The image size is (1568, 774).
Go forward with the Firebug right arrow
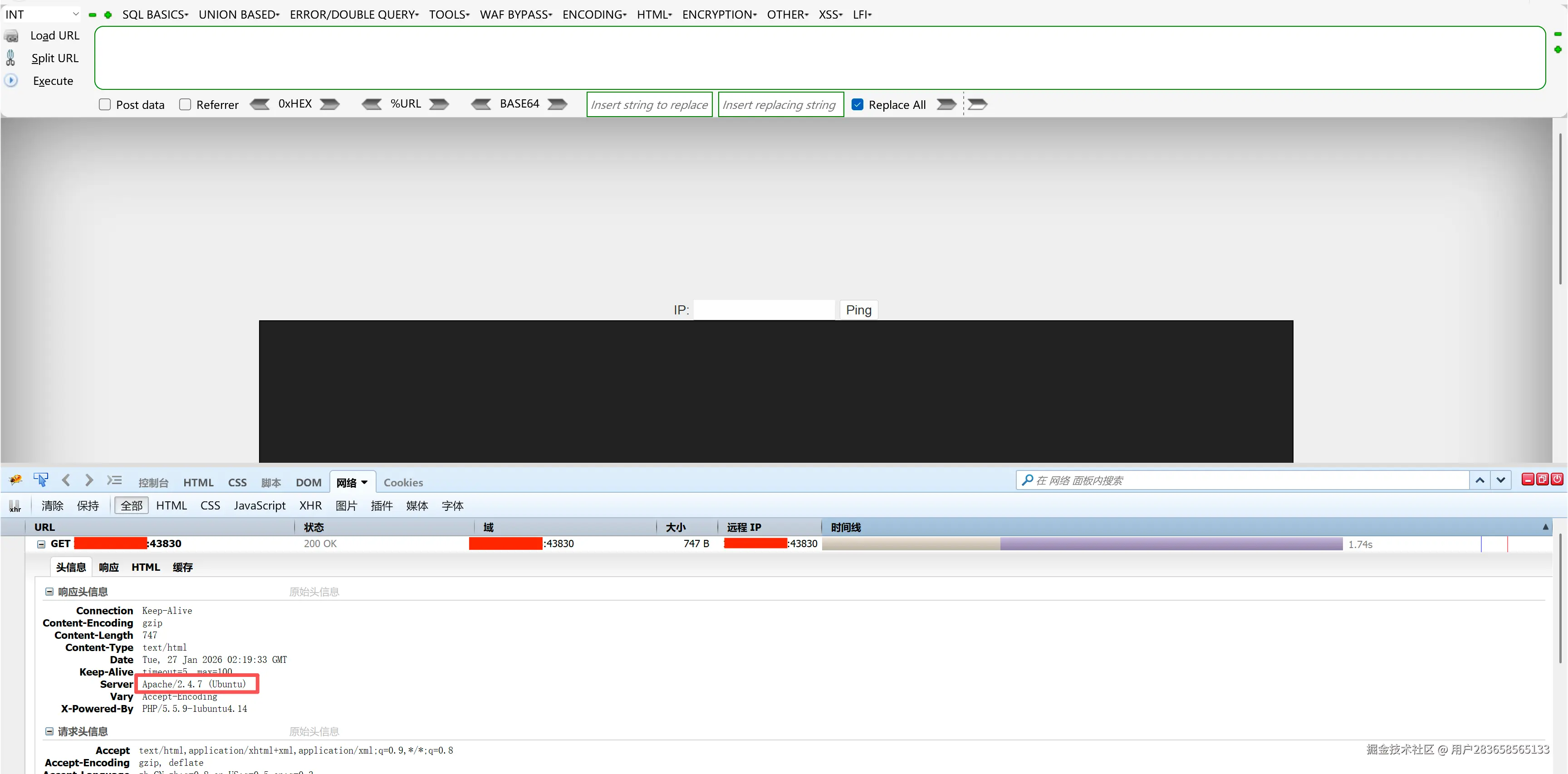(x=89, y=480)
